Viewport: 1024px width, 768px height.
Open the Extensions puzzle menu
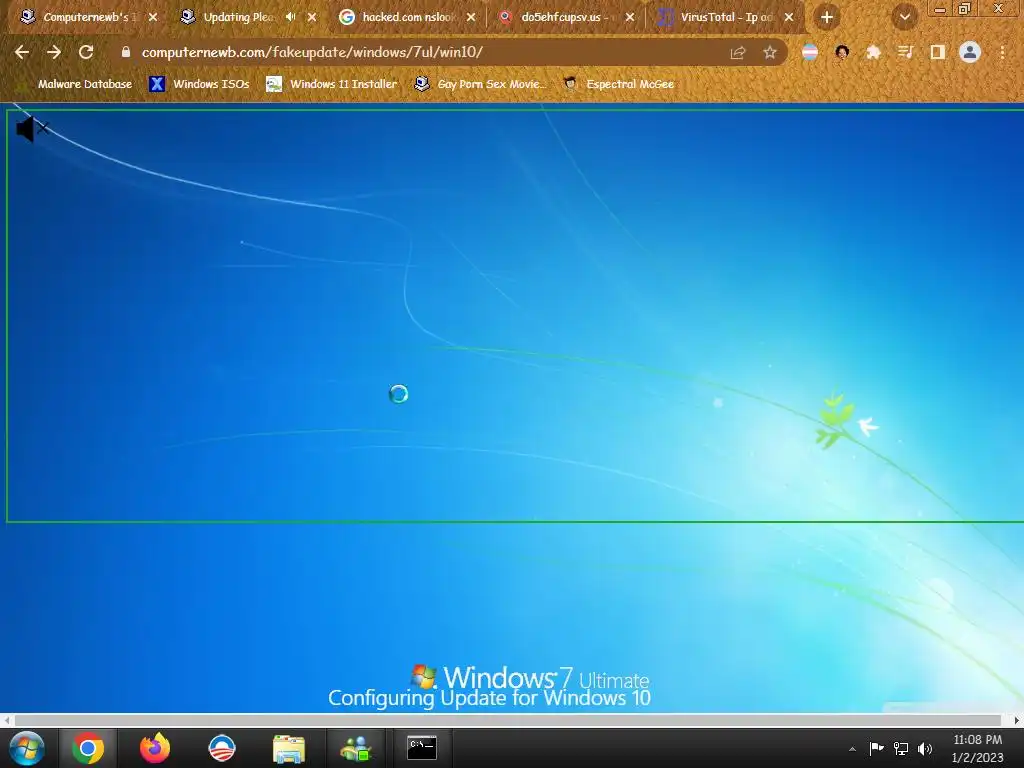(873, 52)
